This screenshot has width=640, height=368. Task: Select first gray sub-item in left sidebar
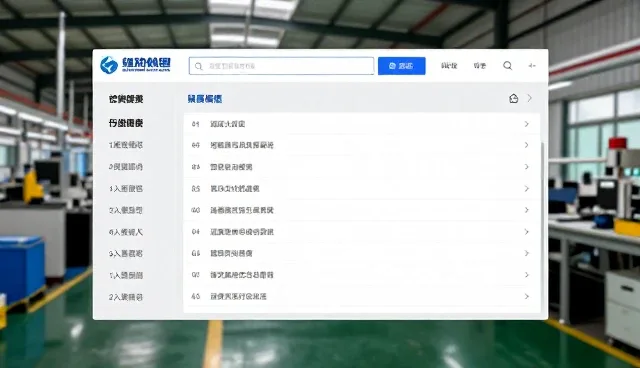pos(126,145)
